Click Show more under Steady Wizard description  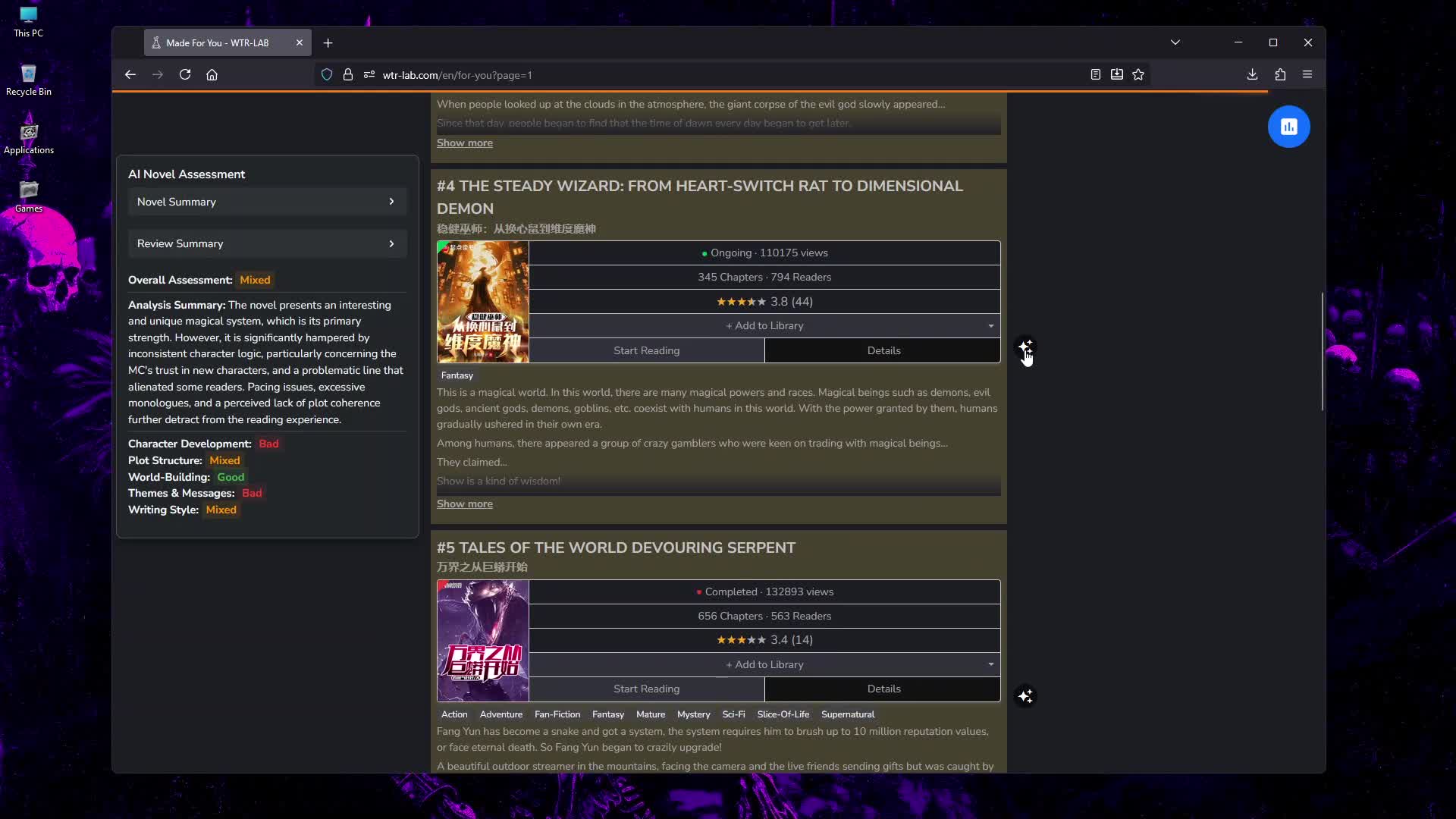coord(464,504)
